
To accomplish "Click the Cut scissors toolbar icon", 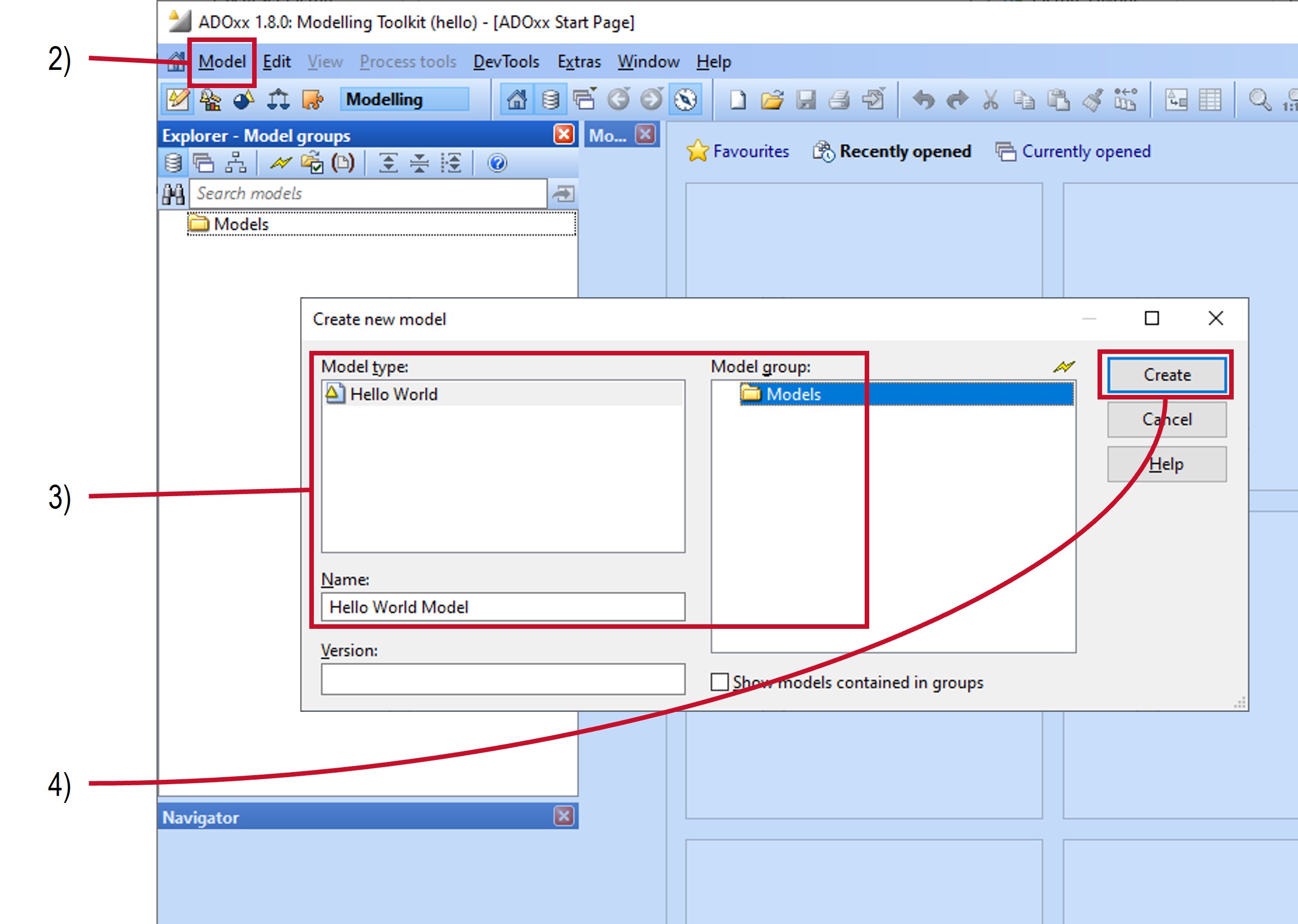I will pyautogui.click(x=990, y=100).
